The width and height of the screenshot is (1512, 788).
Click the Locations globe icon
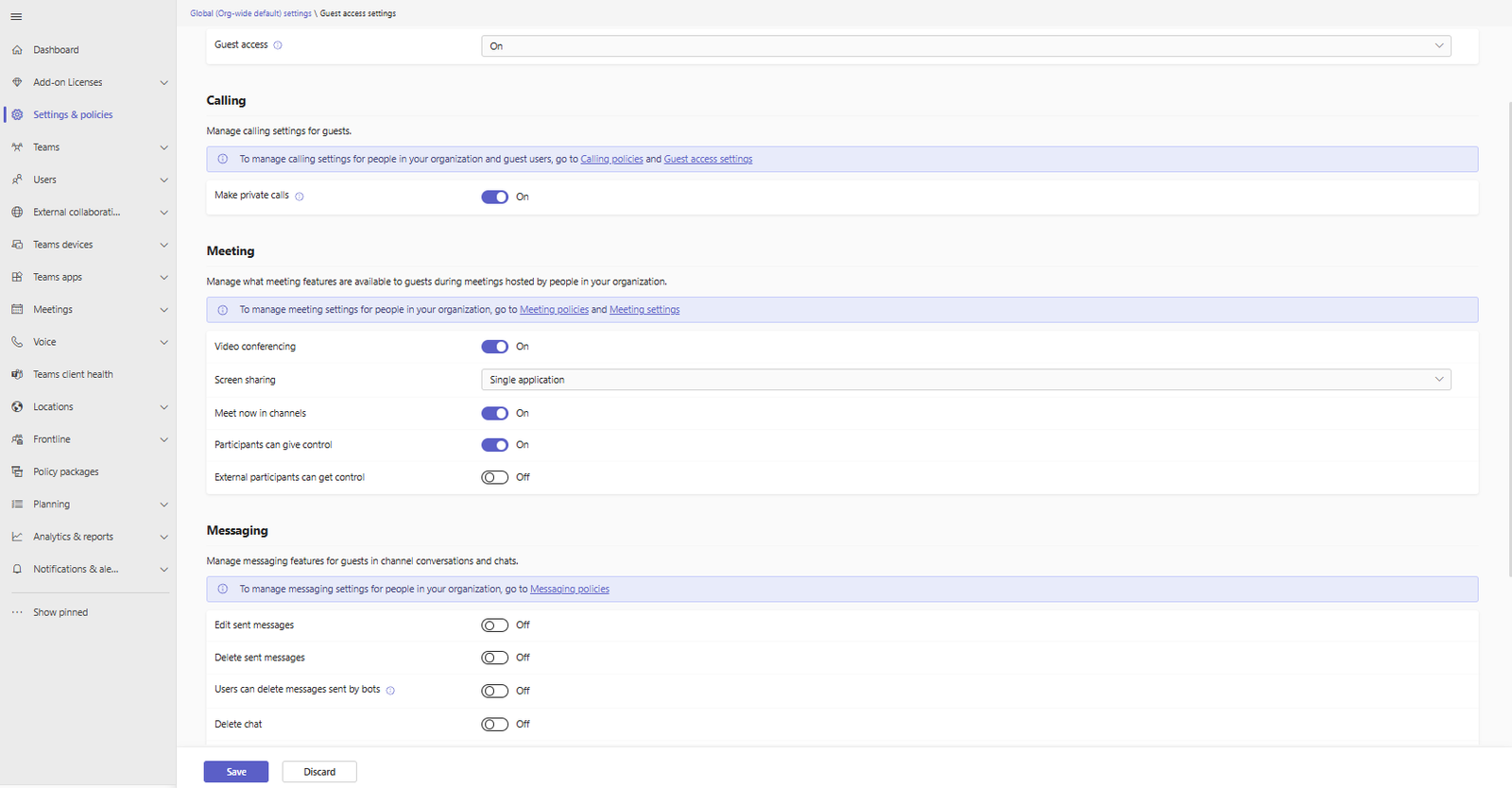(17, 407)
